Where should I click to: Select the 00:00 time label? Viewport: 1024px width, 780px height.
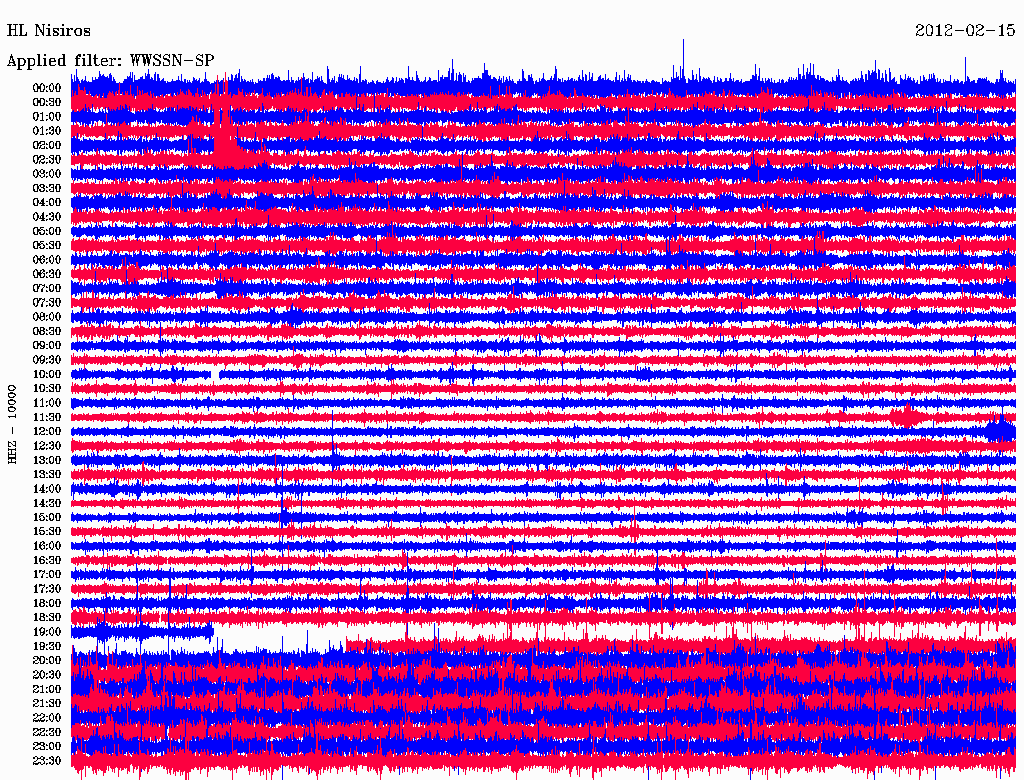pyautogui.click(x=47, y=88)
